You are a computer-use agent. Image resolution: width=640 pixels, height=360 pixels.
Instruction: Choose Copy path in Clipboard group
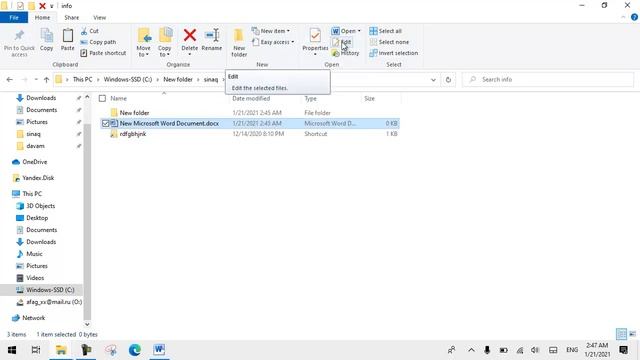(x=98, y=42)
